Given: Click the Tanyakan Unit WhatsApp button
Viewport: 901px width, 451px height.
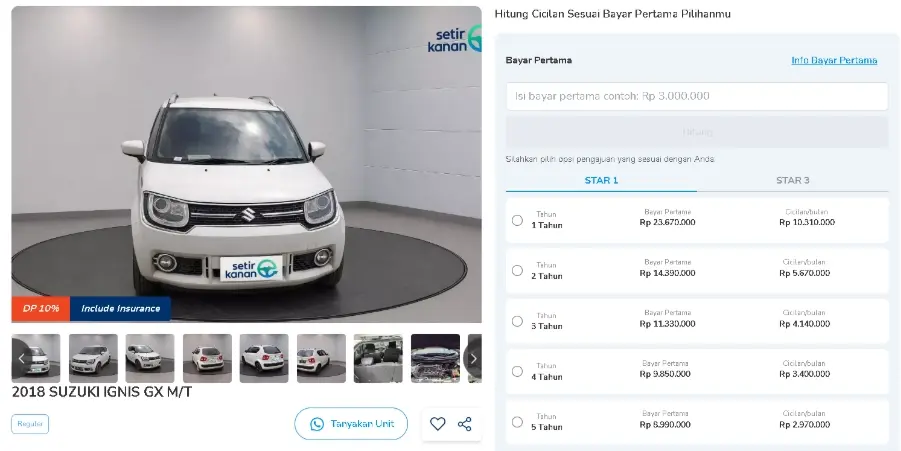Looking at the screenshot, I should (351, 424).
